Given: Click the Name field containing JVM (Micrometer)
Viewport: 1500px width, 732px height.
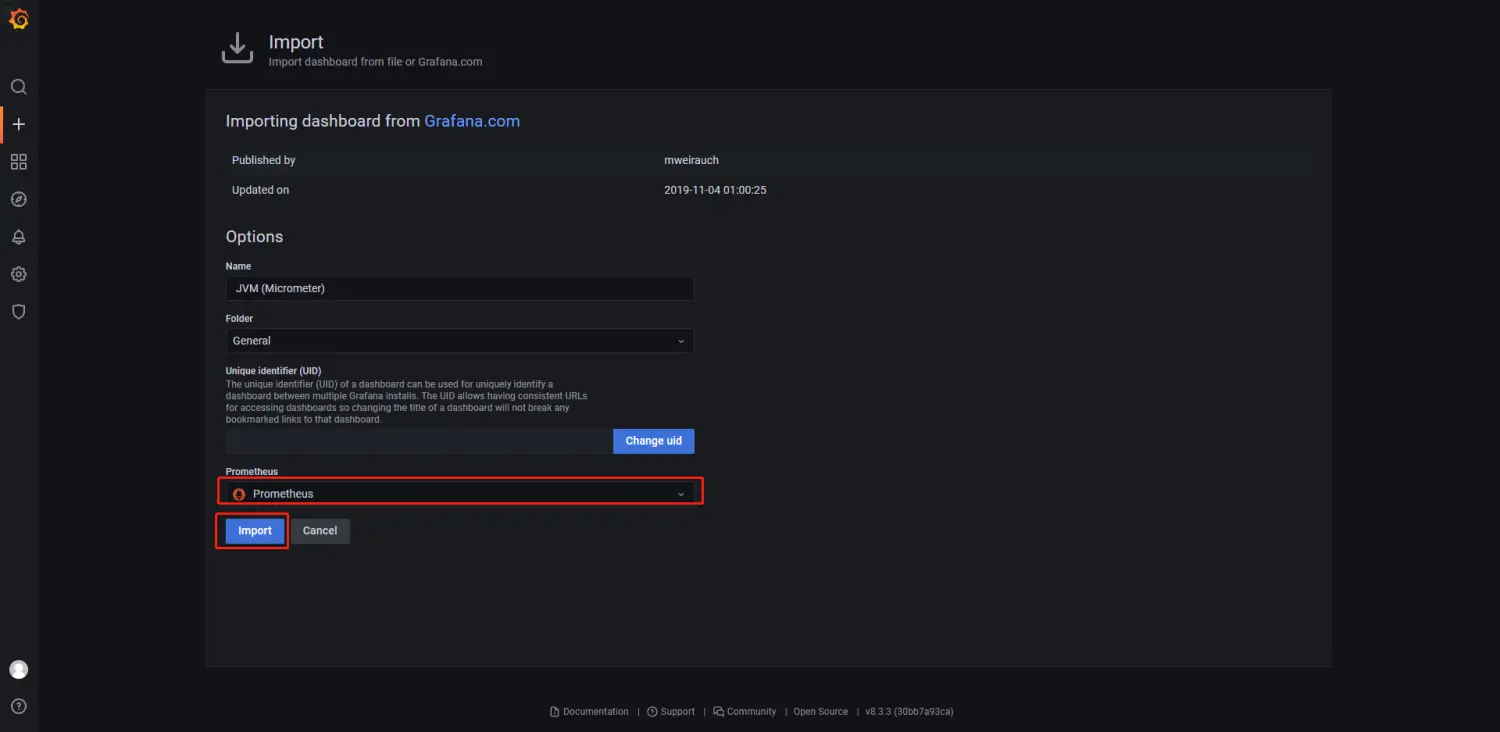Looking at the screenshot, I should coord(460,288).
